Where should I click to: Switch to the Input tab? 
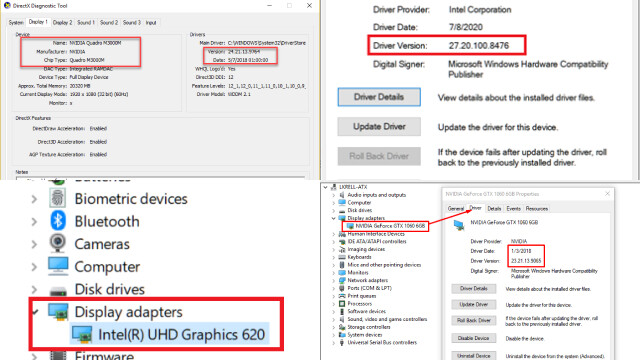click(151, 23)
